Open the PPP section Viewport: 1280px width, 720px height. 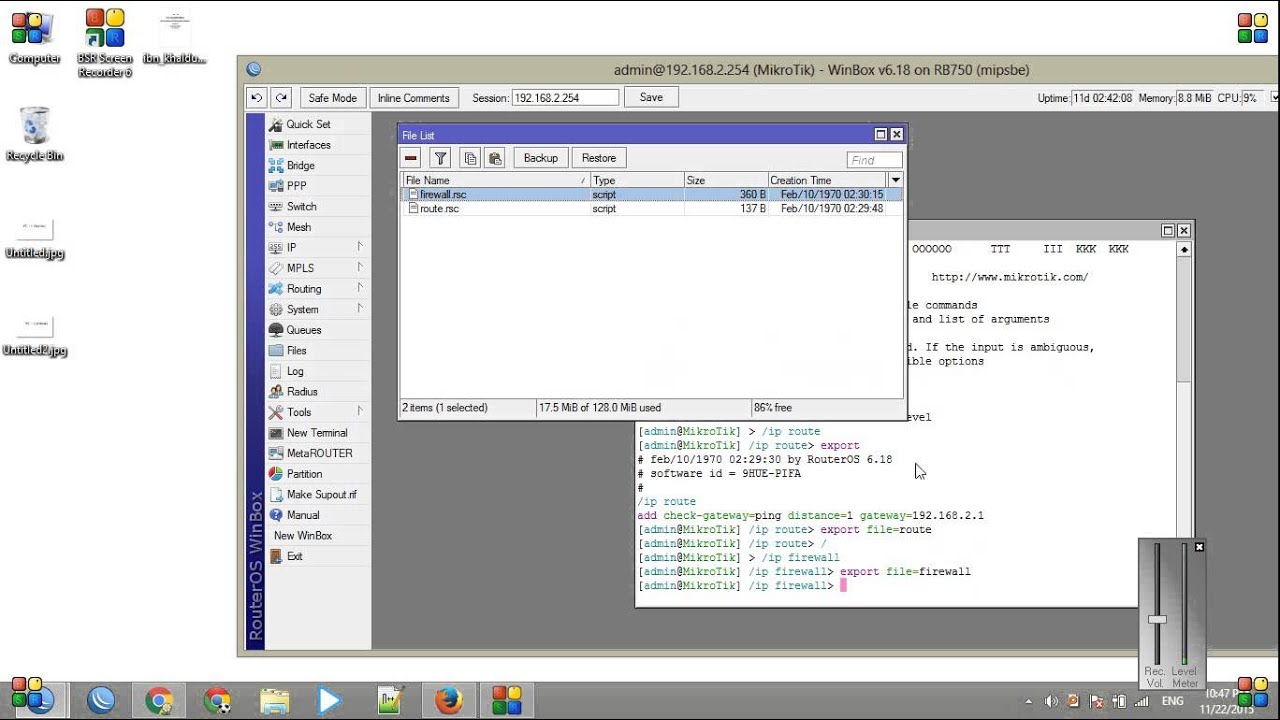pyautogui.click(x=296, y=186)
